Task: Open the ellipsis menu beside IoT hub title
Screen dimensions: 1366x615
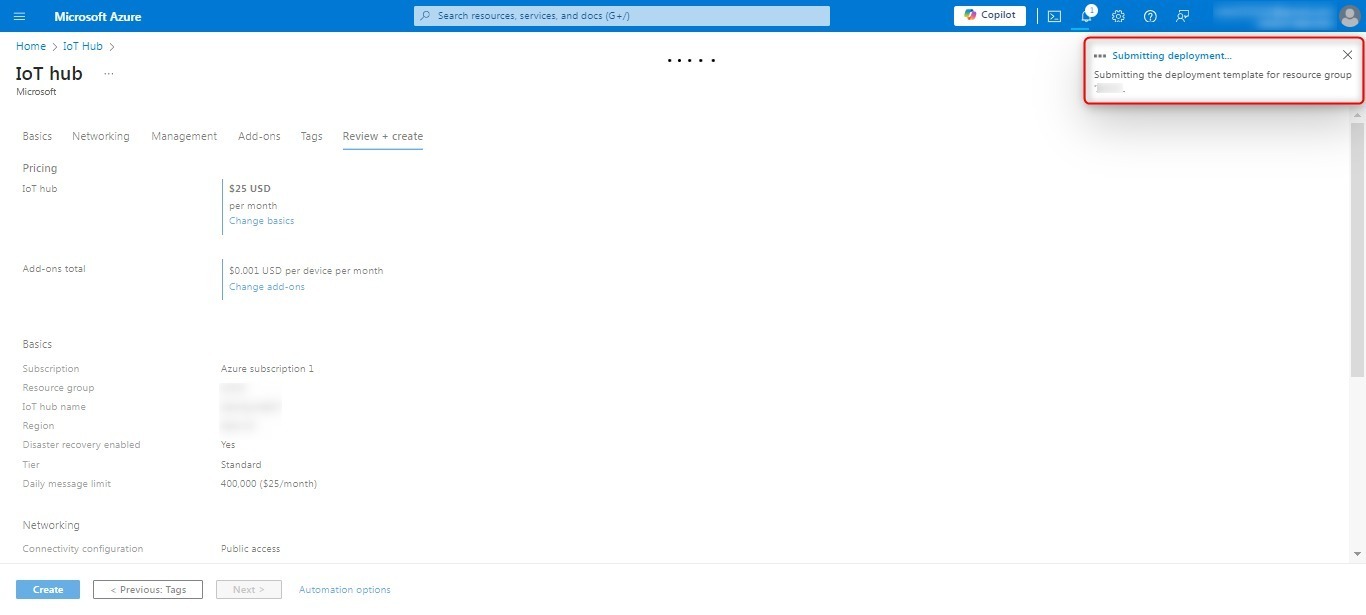Action: [109, 74]
